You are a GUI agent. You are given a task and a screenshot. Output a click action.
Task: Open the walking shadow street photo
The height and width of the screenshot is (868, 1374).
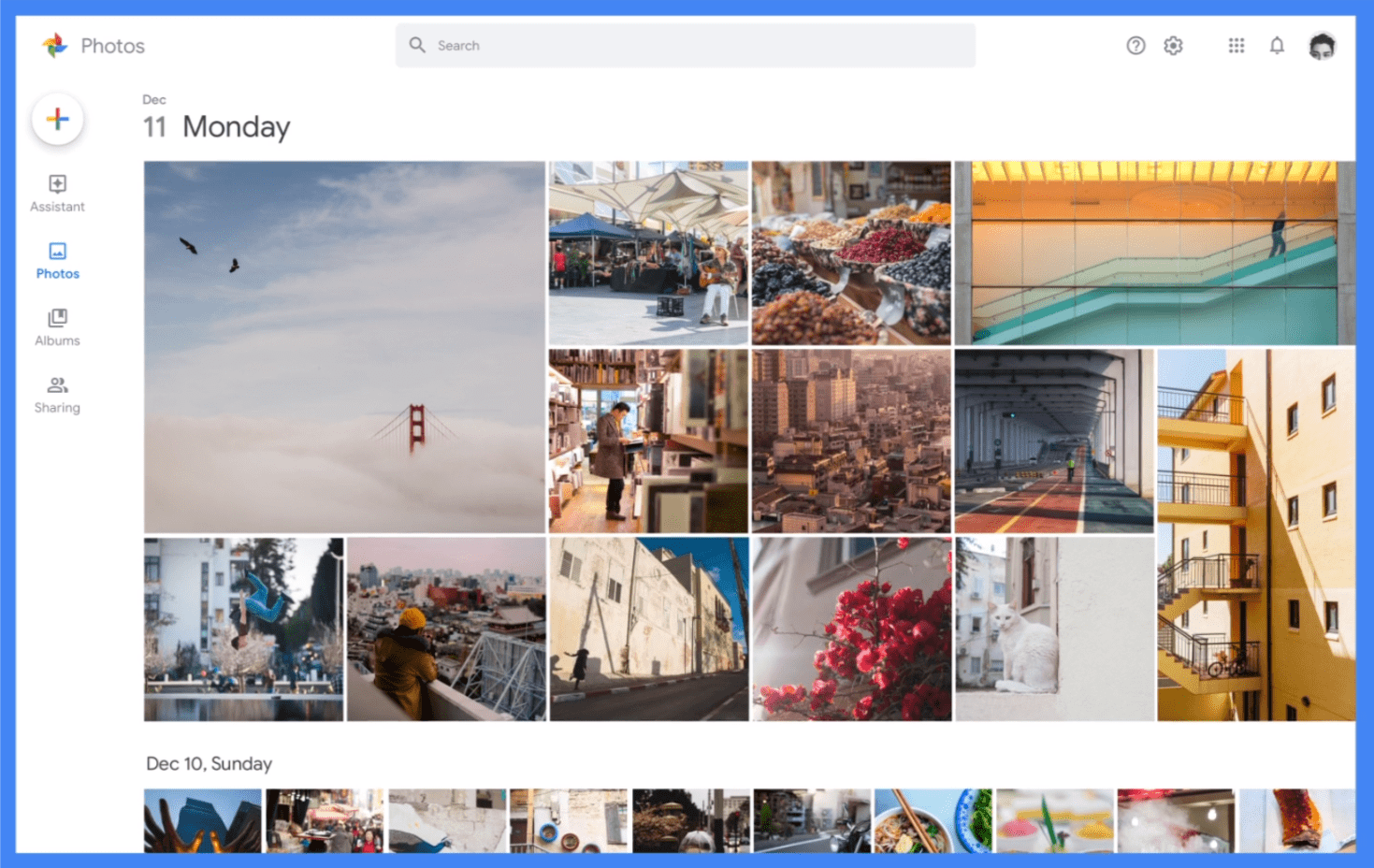click(x=649, y=629)
